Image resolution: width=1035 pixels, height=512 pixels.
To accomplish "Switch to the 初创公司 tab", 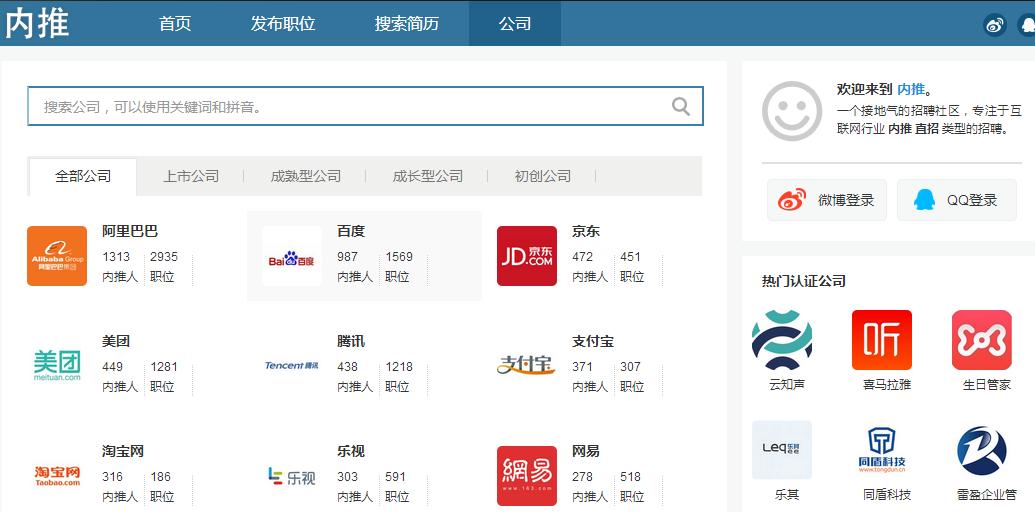I will [x=543, y=176].
